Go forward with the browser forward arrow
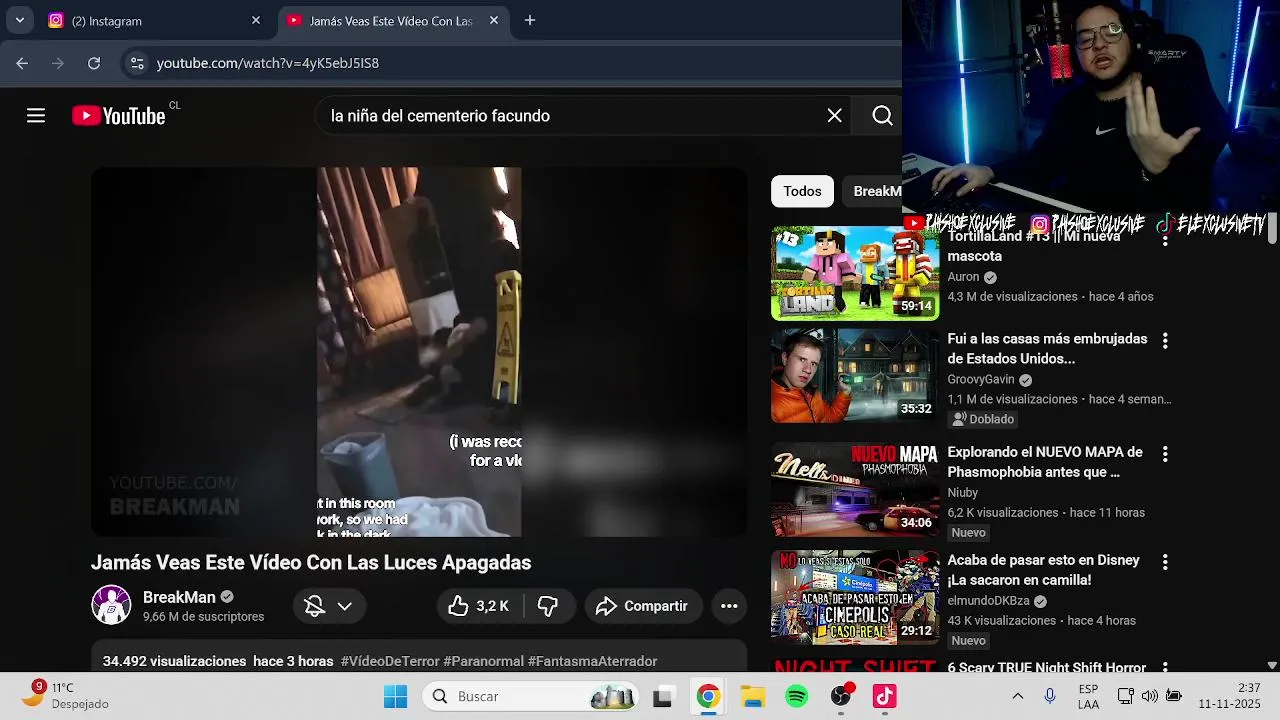 click(x=58, y=63)
